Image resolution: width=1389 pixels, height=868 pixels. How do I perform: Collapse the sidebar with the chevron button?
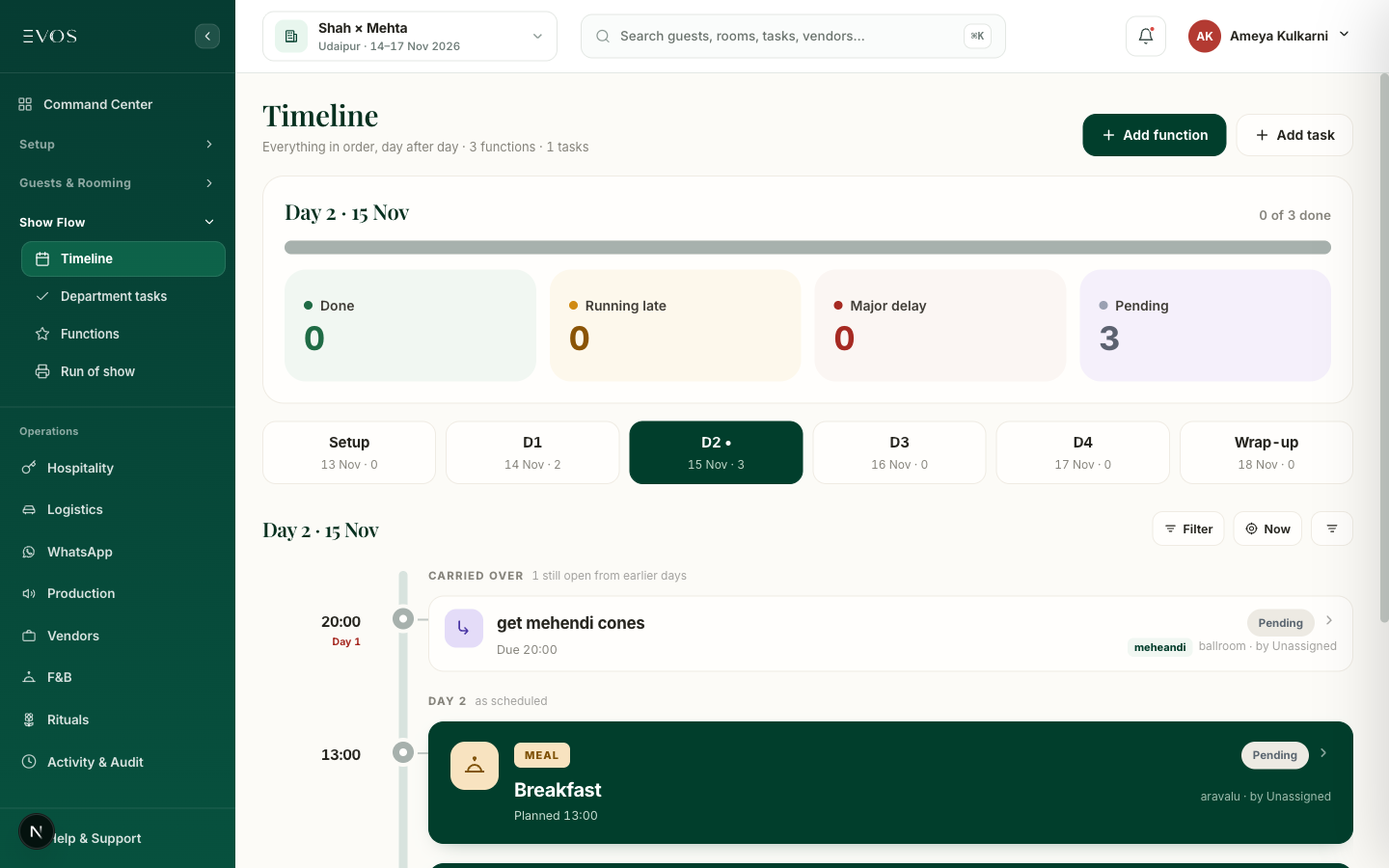click(x=207, y=37)
